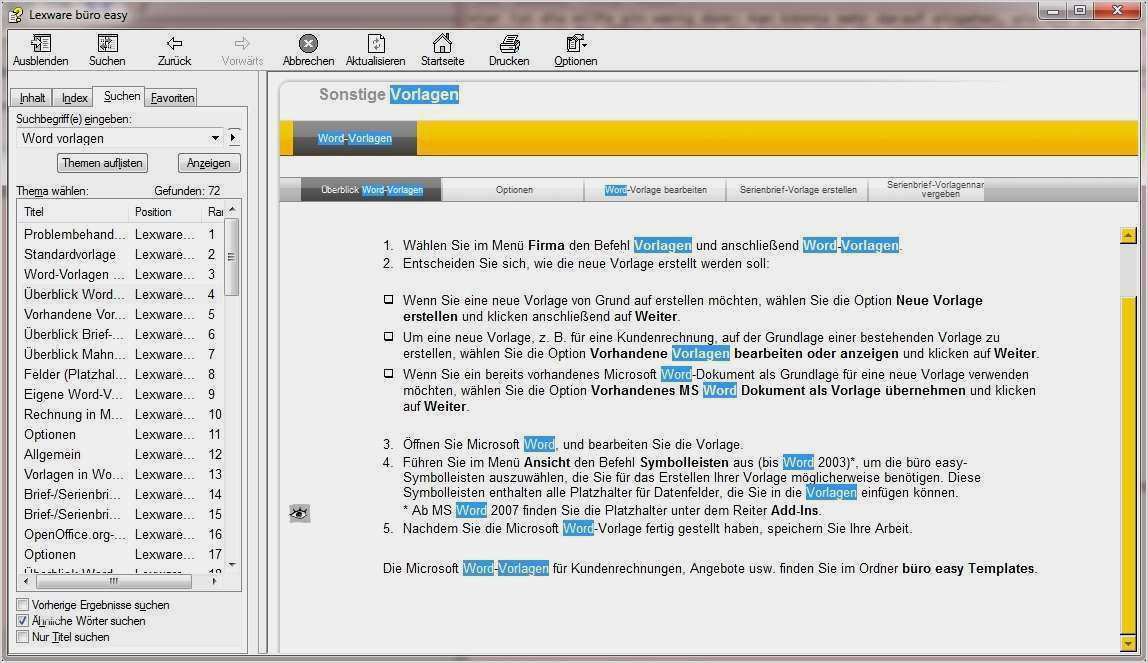Select the Suchen tab
Viewport: 1148px width, 663px height.
[122, 96]
